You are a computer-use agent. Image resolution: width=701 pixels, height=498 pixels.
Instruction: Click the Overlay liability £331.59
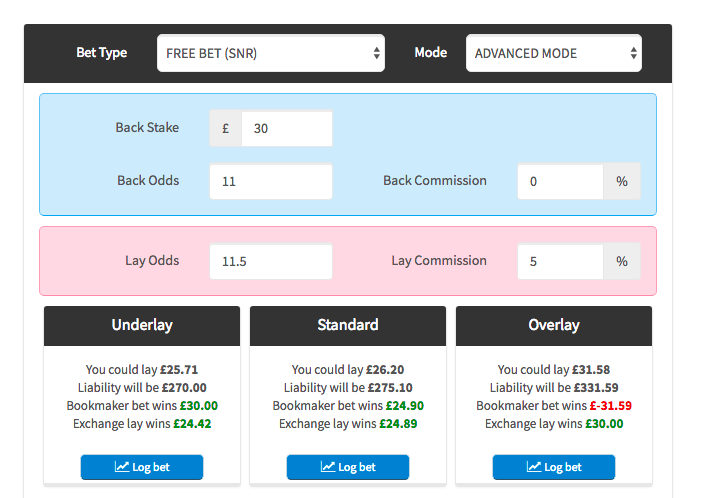596,388
